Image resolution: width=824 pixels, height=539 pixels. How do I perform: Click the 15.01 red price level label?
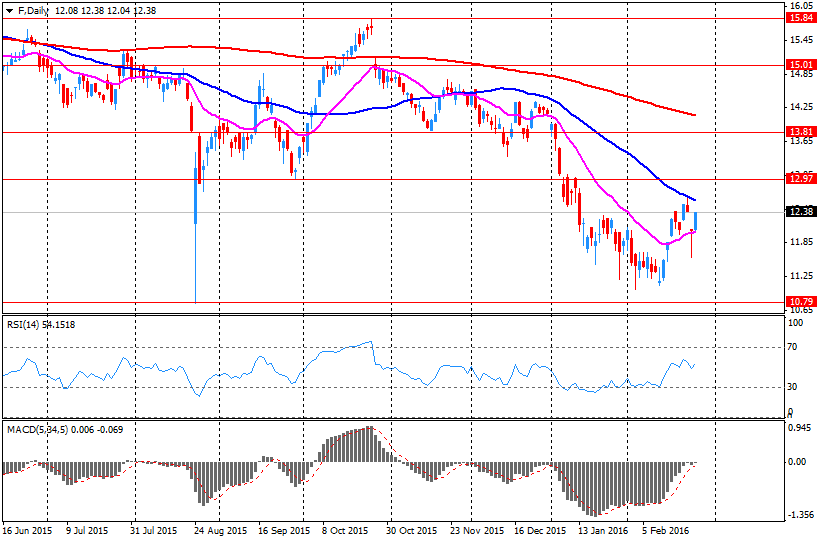[x=801, y=65]
